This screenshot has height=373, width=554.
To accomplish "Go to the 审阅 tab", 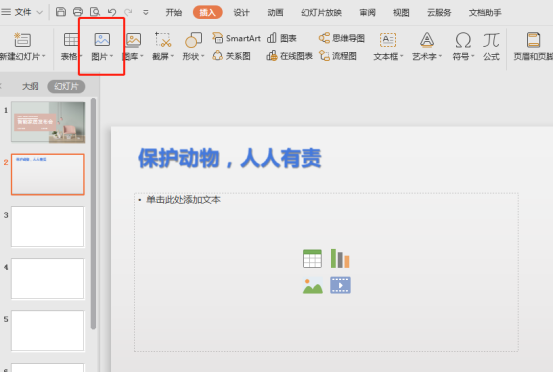I will (367, 13).
